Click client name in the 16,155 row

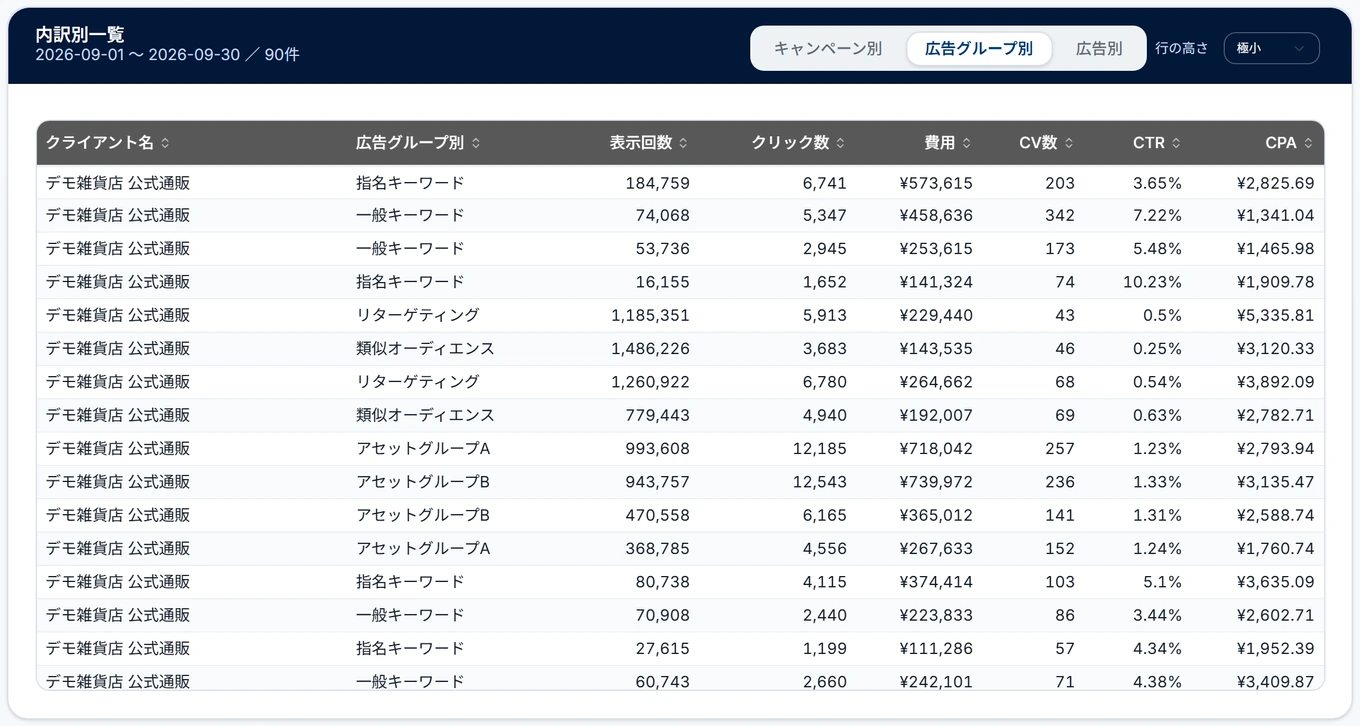coord(118,282)
